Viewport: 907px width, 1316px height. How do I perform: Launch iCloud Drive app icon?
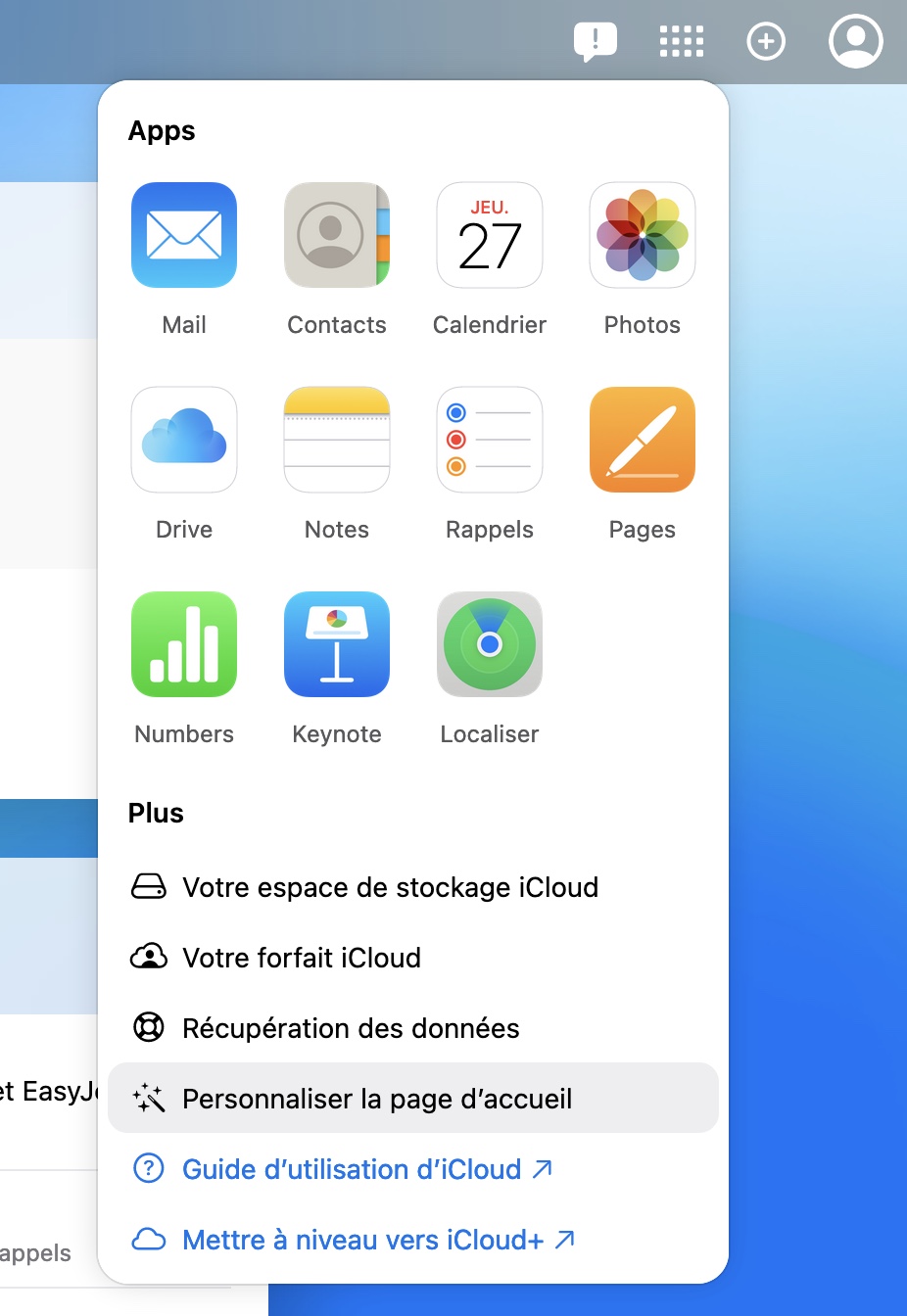coord(184,440)
